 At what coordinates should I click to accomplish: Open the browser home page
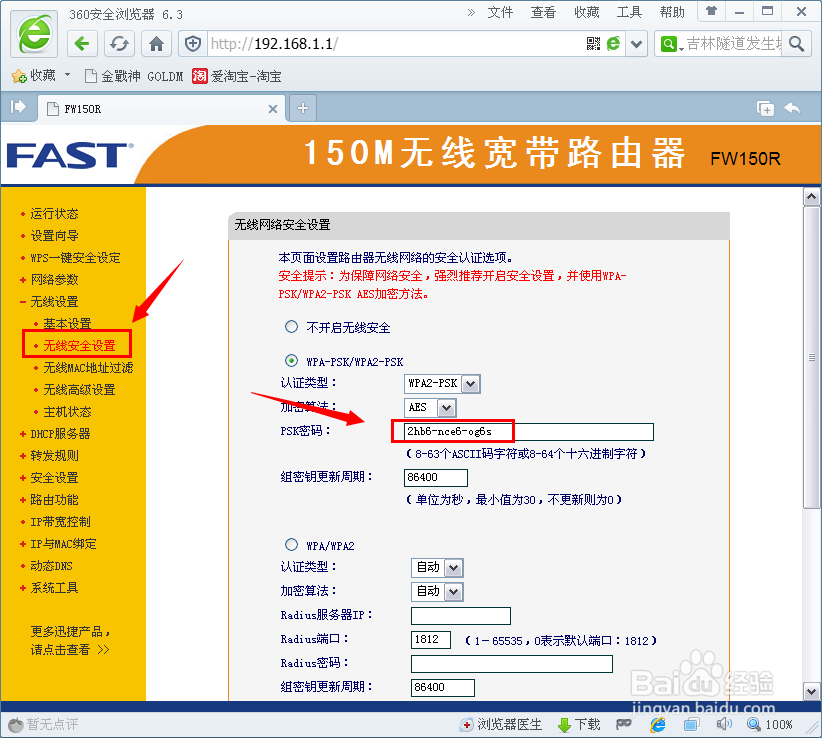[x=157, y=44]
